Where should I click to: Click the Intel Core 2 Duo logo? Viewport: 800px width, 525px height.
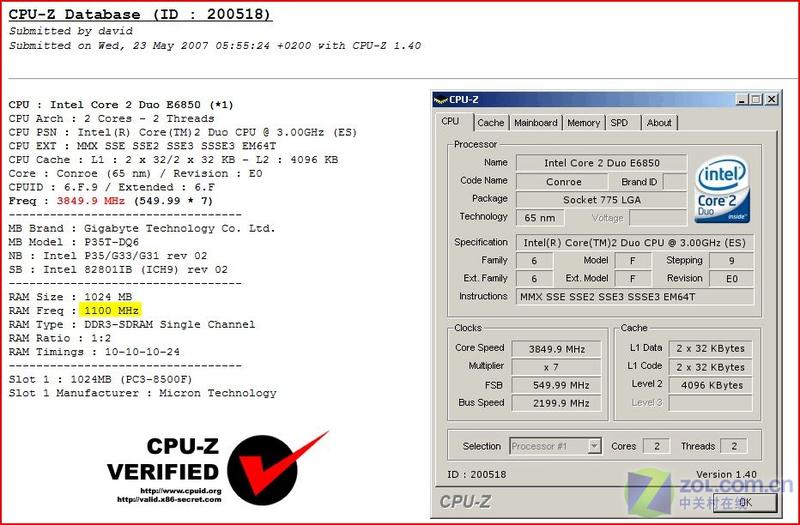click(722, 189)
